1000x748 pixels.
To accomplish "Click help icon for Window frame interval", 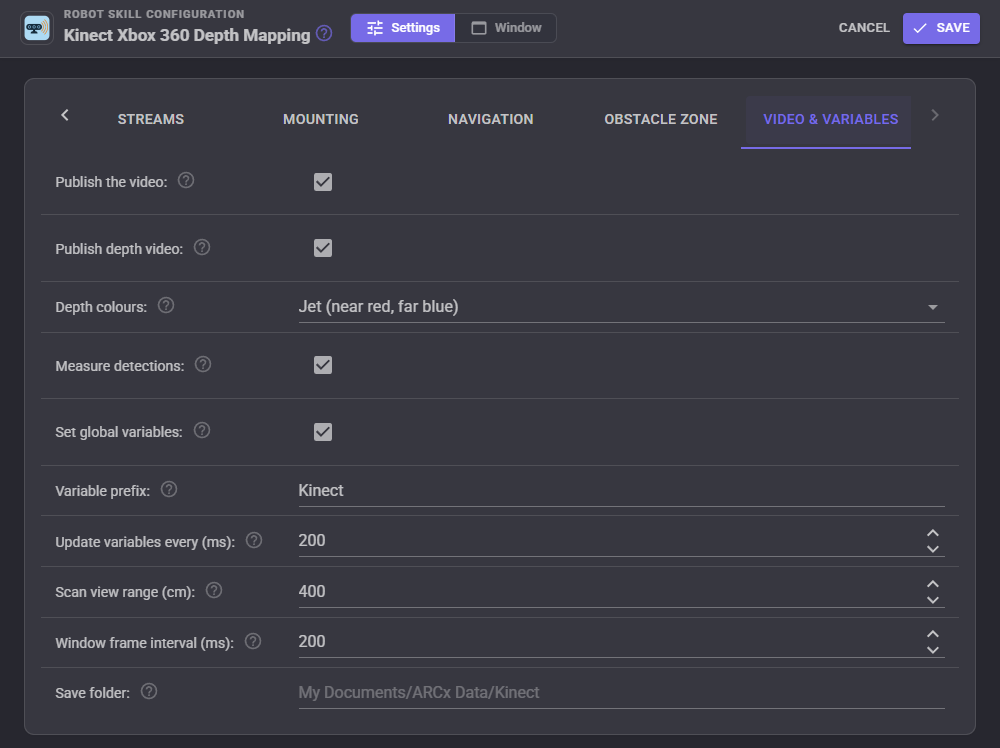I will tap(253, 641).
